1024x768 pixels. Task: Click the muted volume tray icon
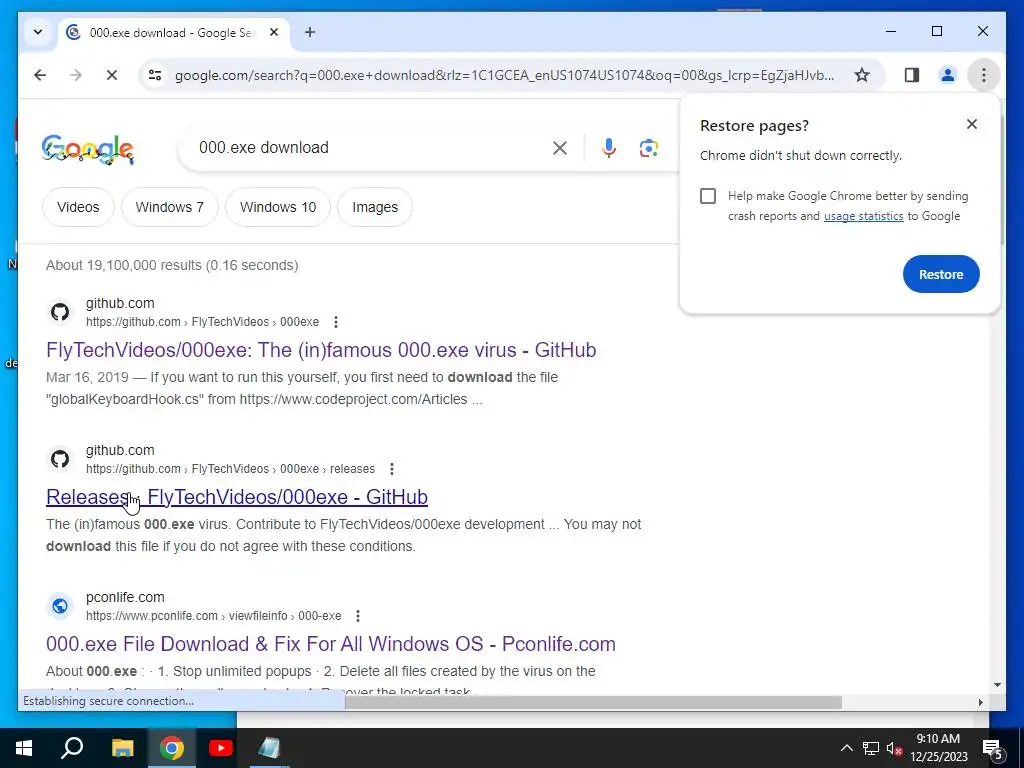click(x=895, y=748)
